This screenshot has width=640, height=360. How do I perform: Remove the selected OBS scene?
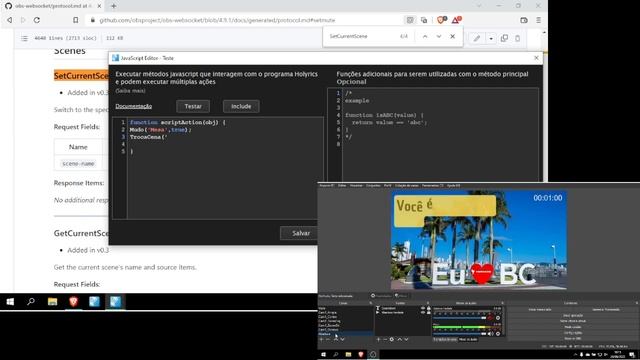point(328,340)
